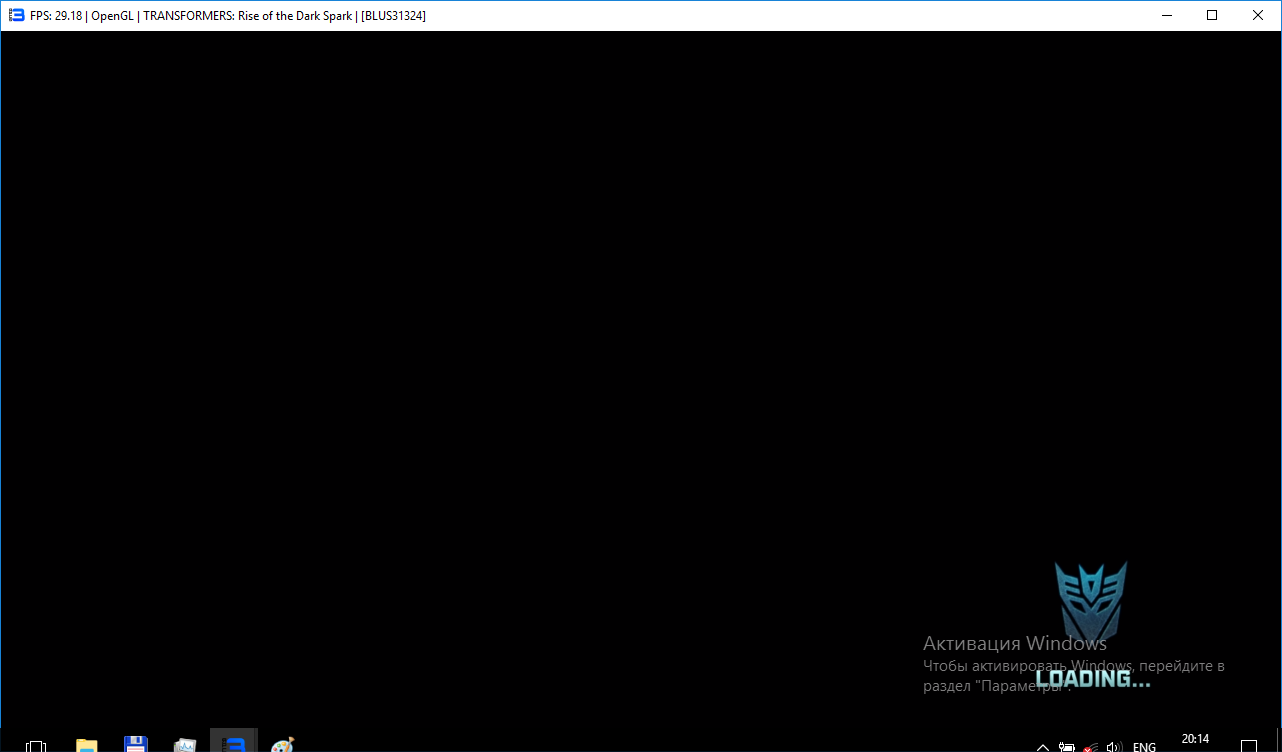This screenshot has height=752, width=1282.
Task: Maximize the RPCS3 game window
Action: 1212,15
